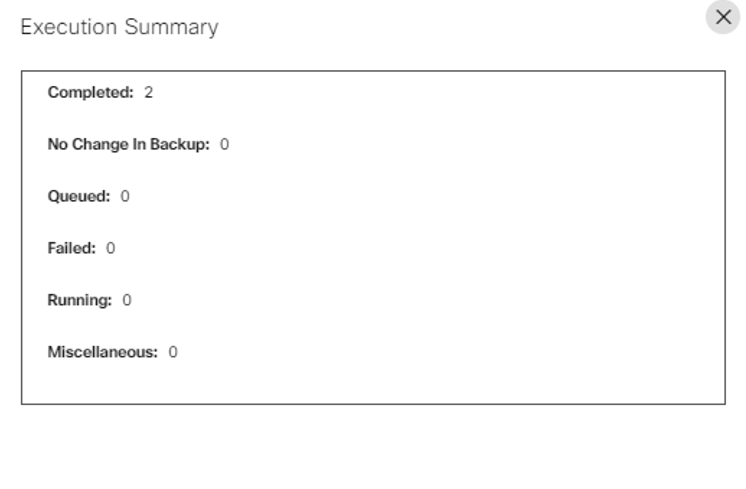Screen dimensions: 746x489
Task: Select the Completed label
Action: point(90,93)
